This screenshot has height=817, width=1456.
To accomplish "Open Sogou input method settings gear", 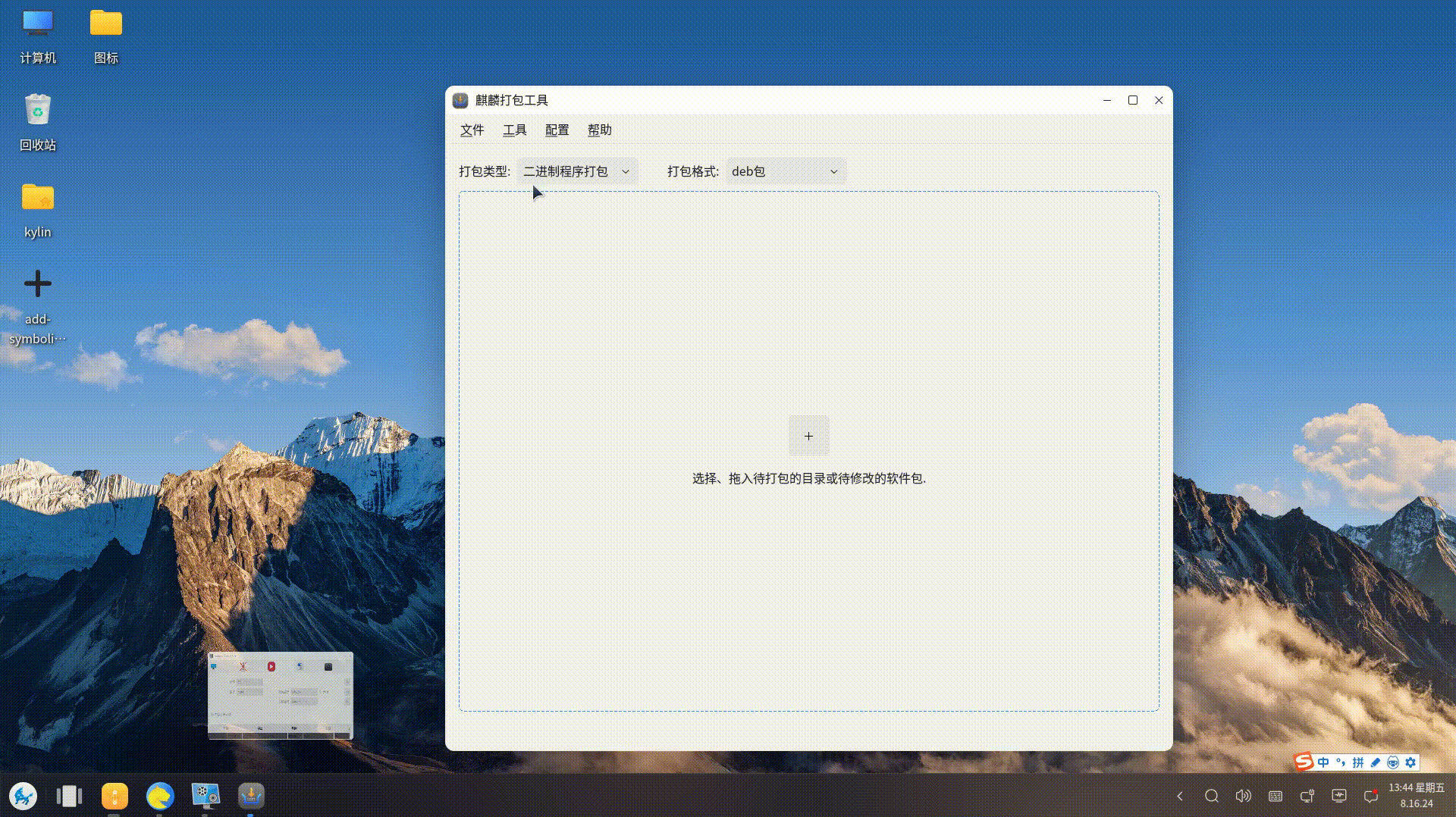I will (x=1410, y=762).
